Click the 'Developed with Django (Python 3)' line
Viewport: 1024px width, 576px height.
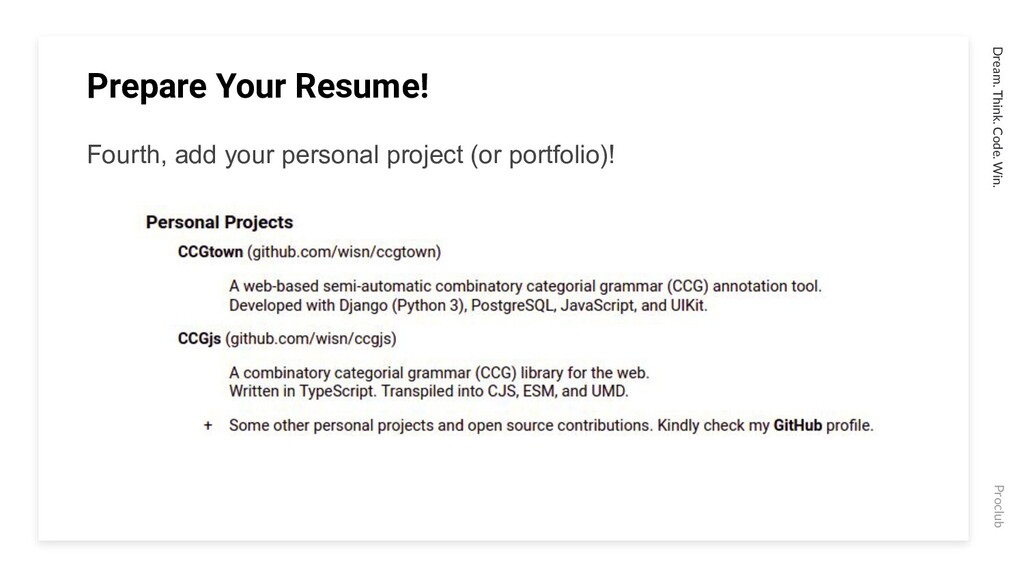coord(468,306)
